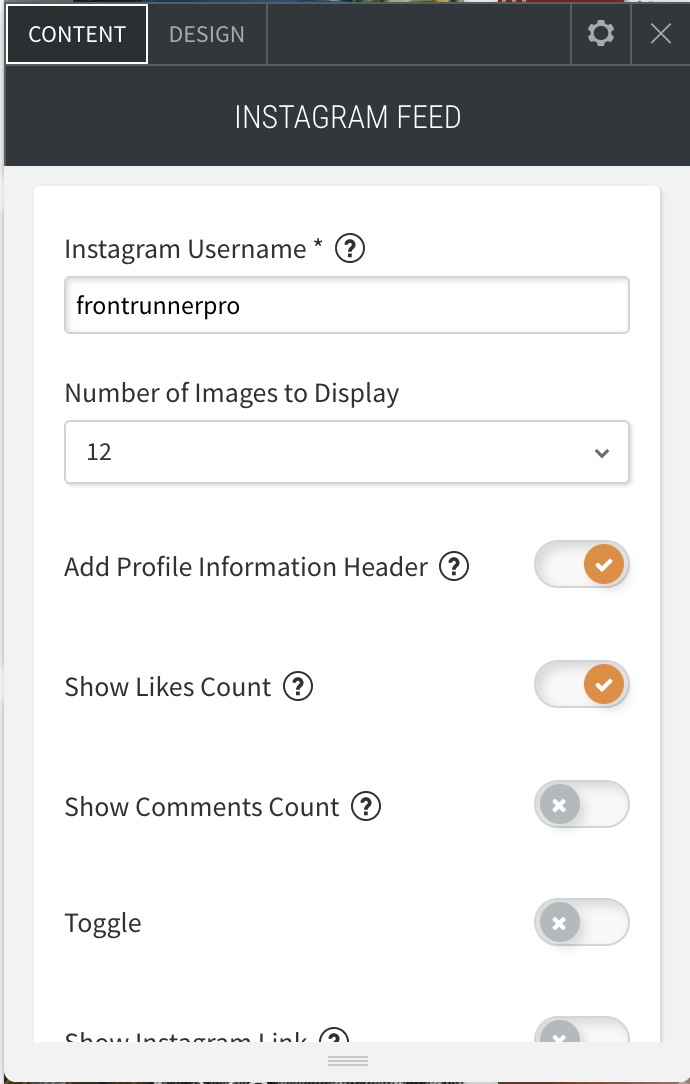Image resolution: width=690 pixels, height=1084 pixels.
Task: Click help icon next to Show Comments Count
Action: point(366,806)
